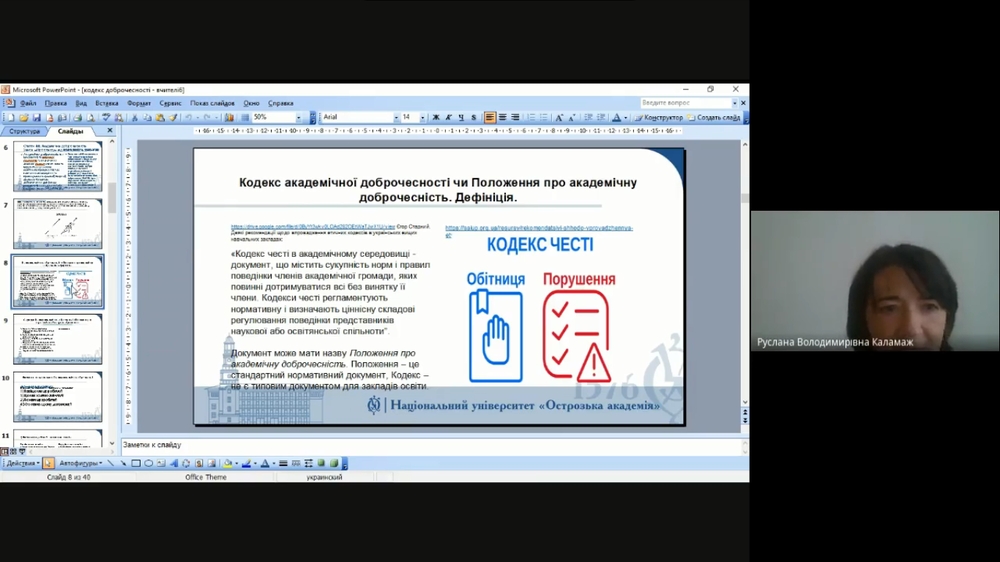The width and height of the screenshot is (1000, 562).
Task: Toggle underline formatting (Ч)
Action: (461, 117)
